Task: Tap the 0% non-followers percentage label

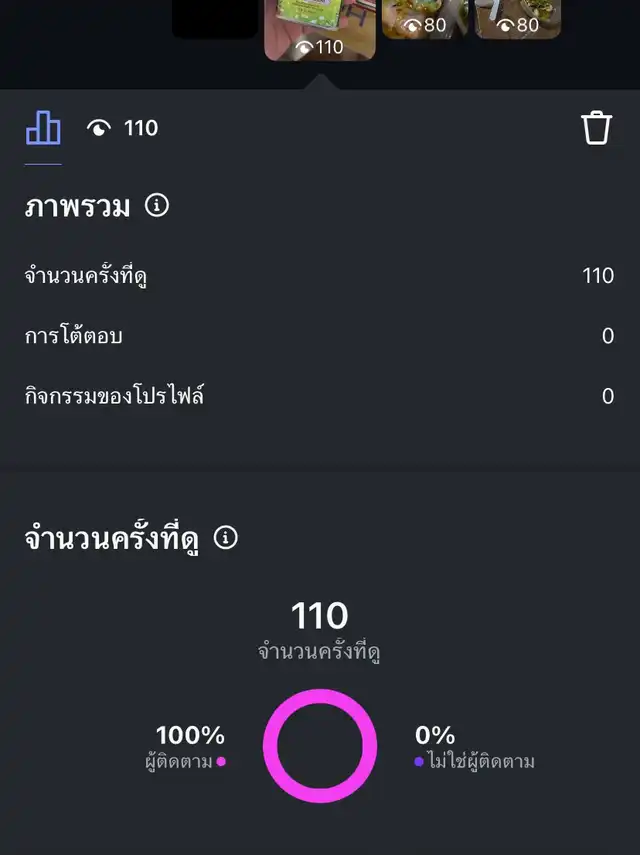Action: [435, 735]
